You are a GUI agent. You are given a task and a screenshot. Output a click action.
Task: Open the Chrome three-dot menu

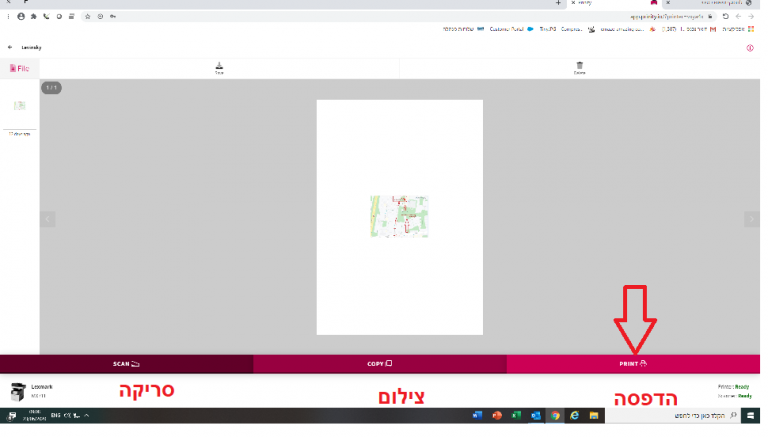[x=8, y=16]
